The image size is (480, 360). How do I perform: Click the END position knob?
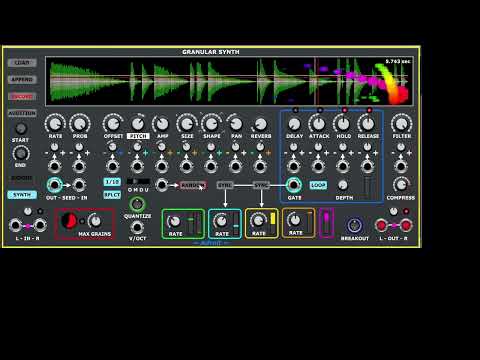[21, 154]
